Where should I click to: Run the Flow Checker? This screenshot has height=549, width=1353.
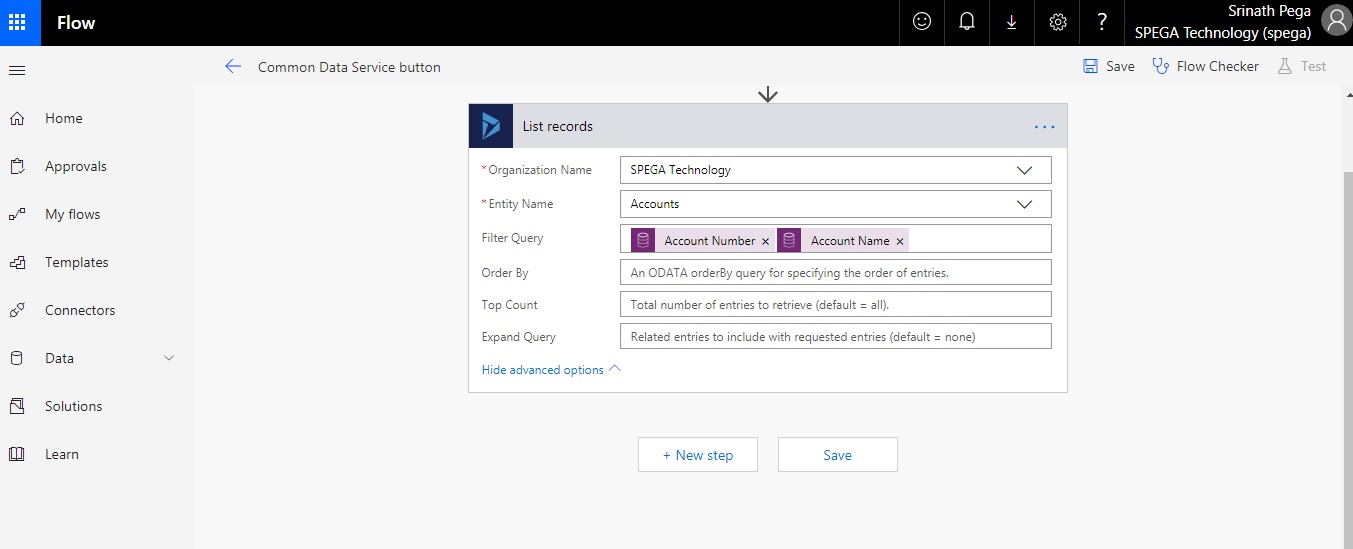point(1205,66)
